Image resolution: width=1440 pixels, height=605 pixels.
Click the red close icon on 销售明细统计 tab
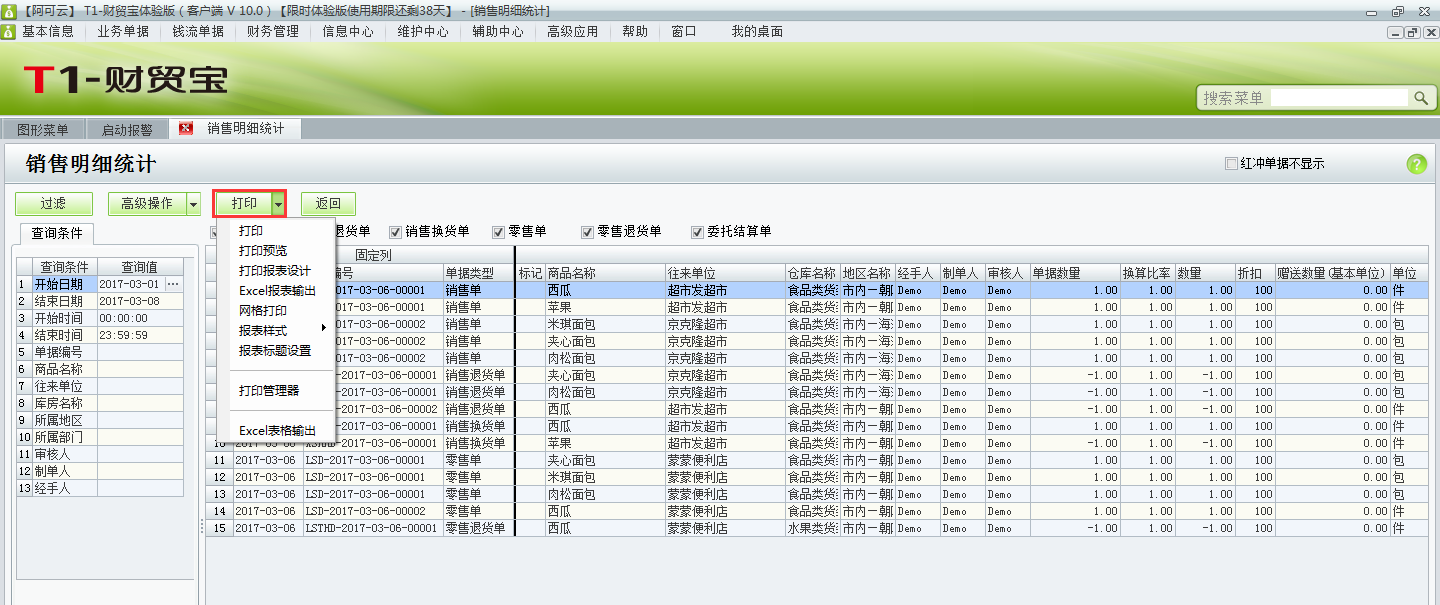184,128
